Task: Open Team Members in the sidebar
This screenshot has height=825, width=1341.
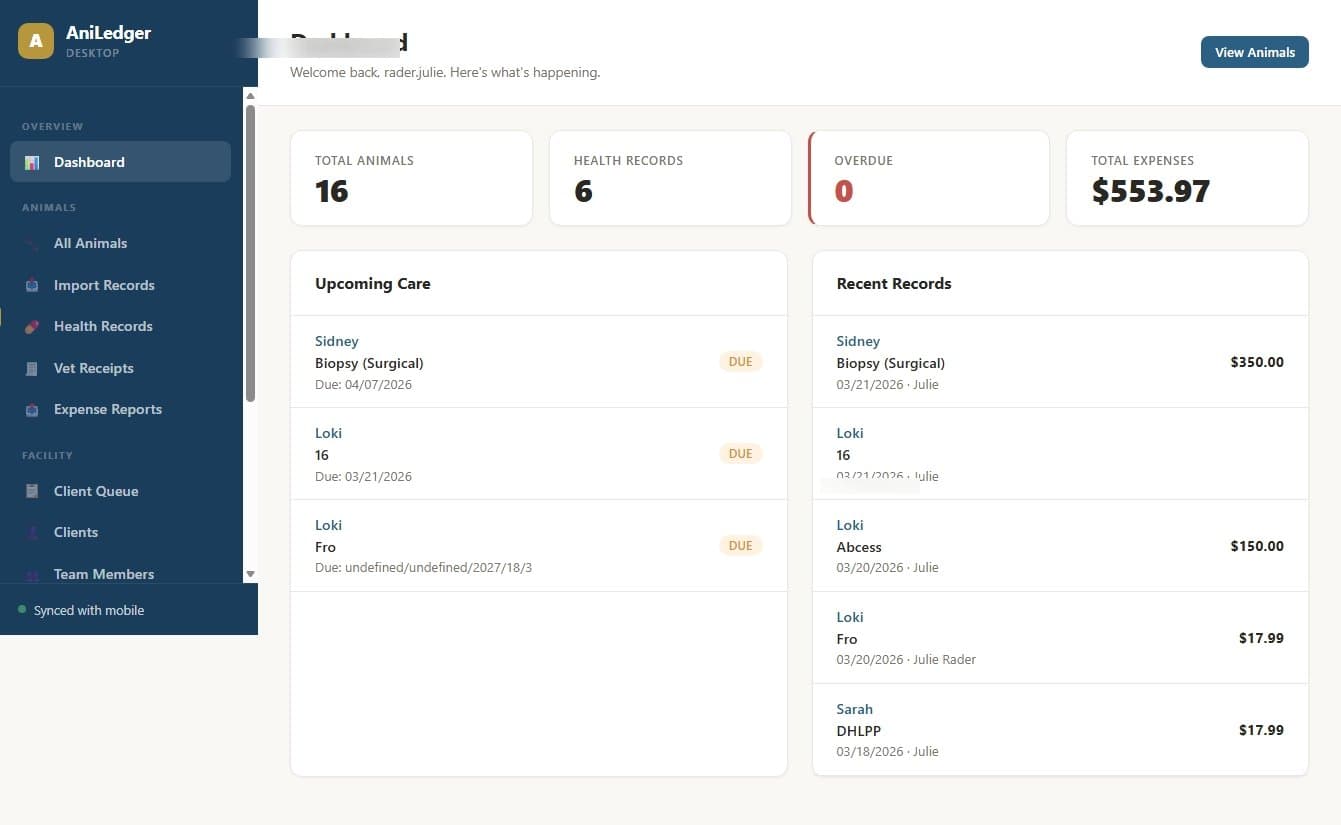Action: click(104, 574)
